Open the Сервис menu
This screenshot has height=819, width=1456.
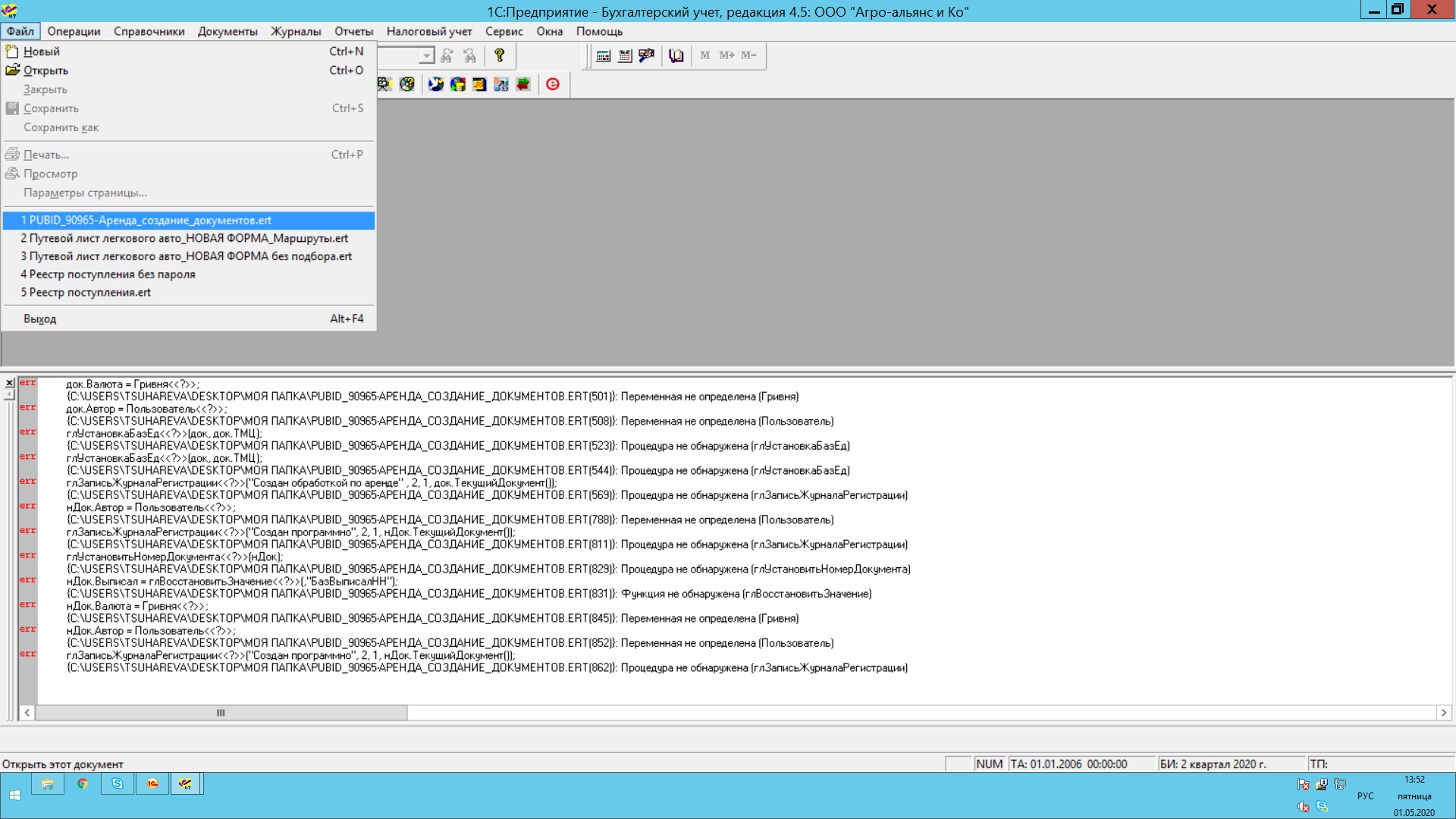[504, 31]
